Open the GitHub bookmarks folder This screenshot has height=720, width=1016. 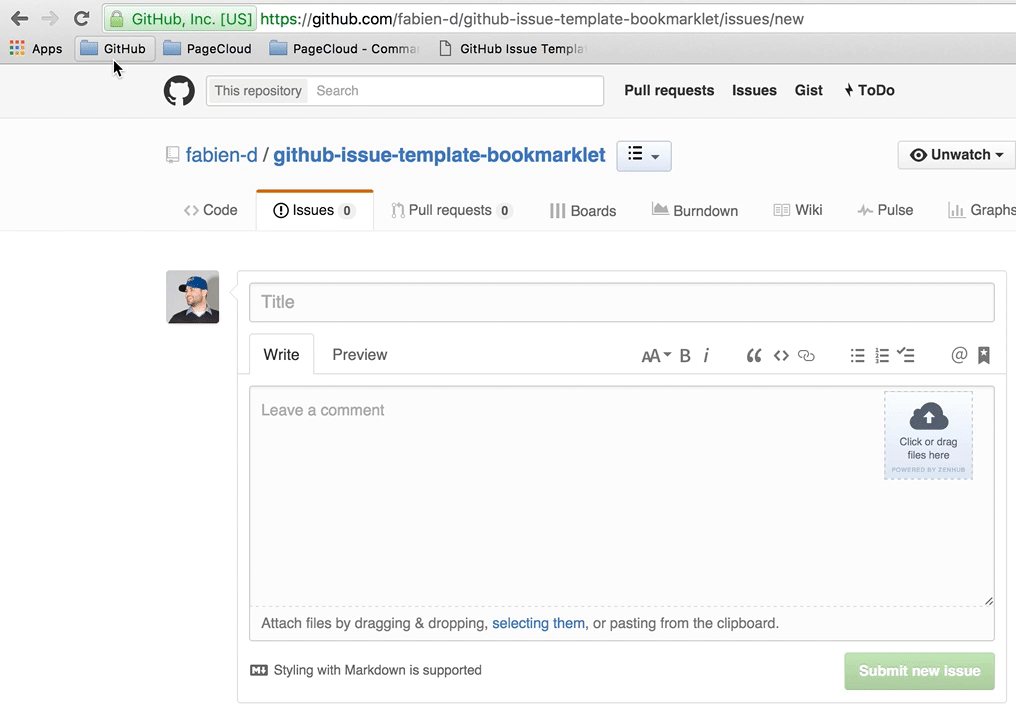[114, 49]
